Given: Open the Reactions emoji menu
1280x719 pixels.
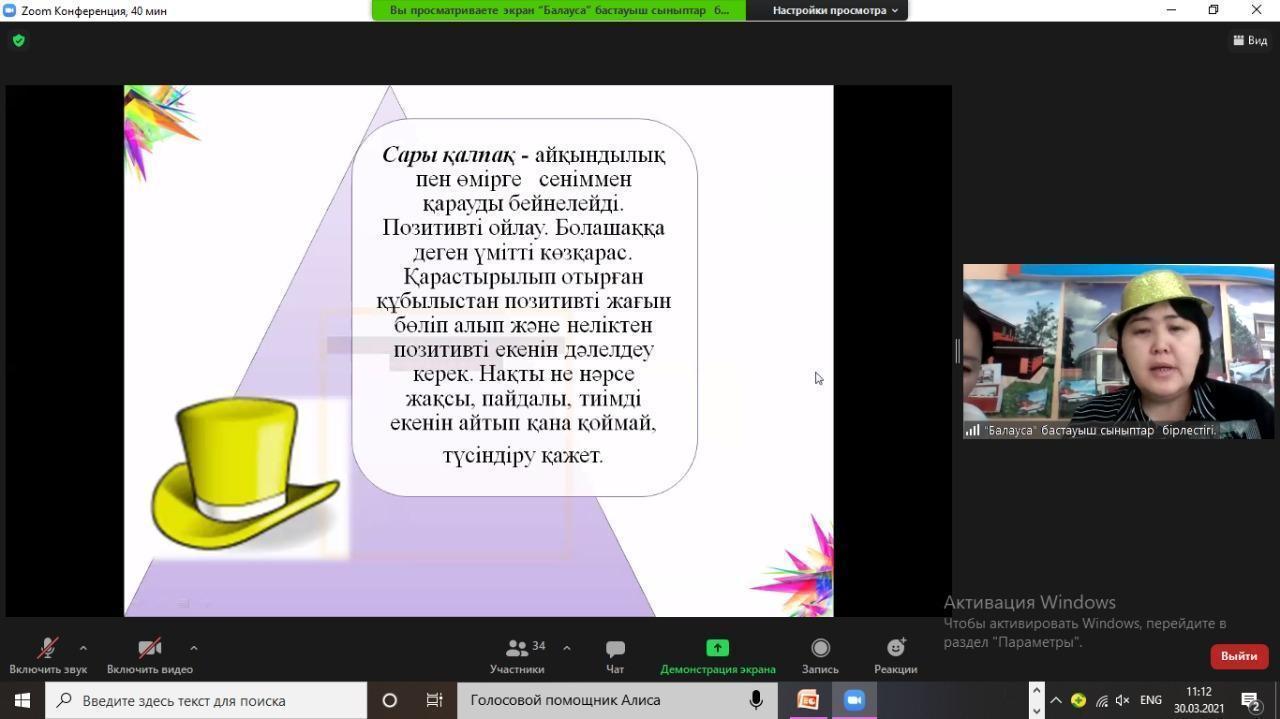Looking at the screenshot, I should [x=895, y=648].
